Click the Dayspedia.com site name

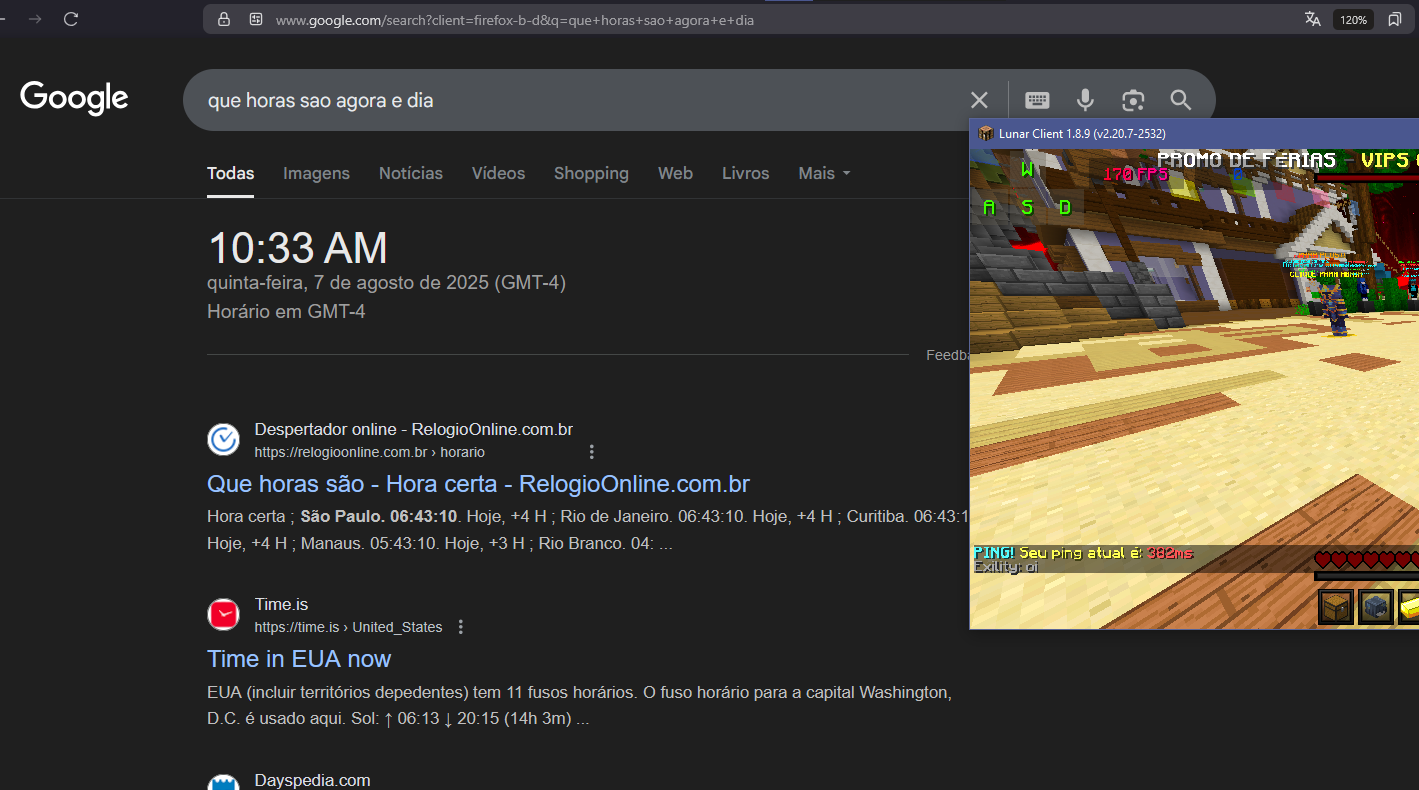pos(312,780)
